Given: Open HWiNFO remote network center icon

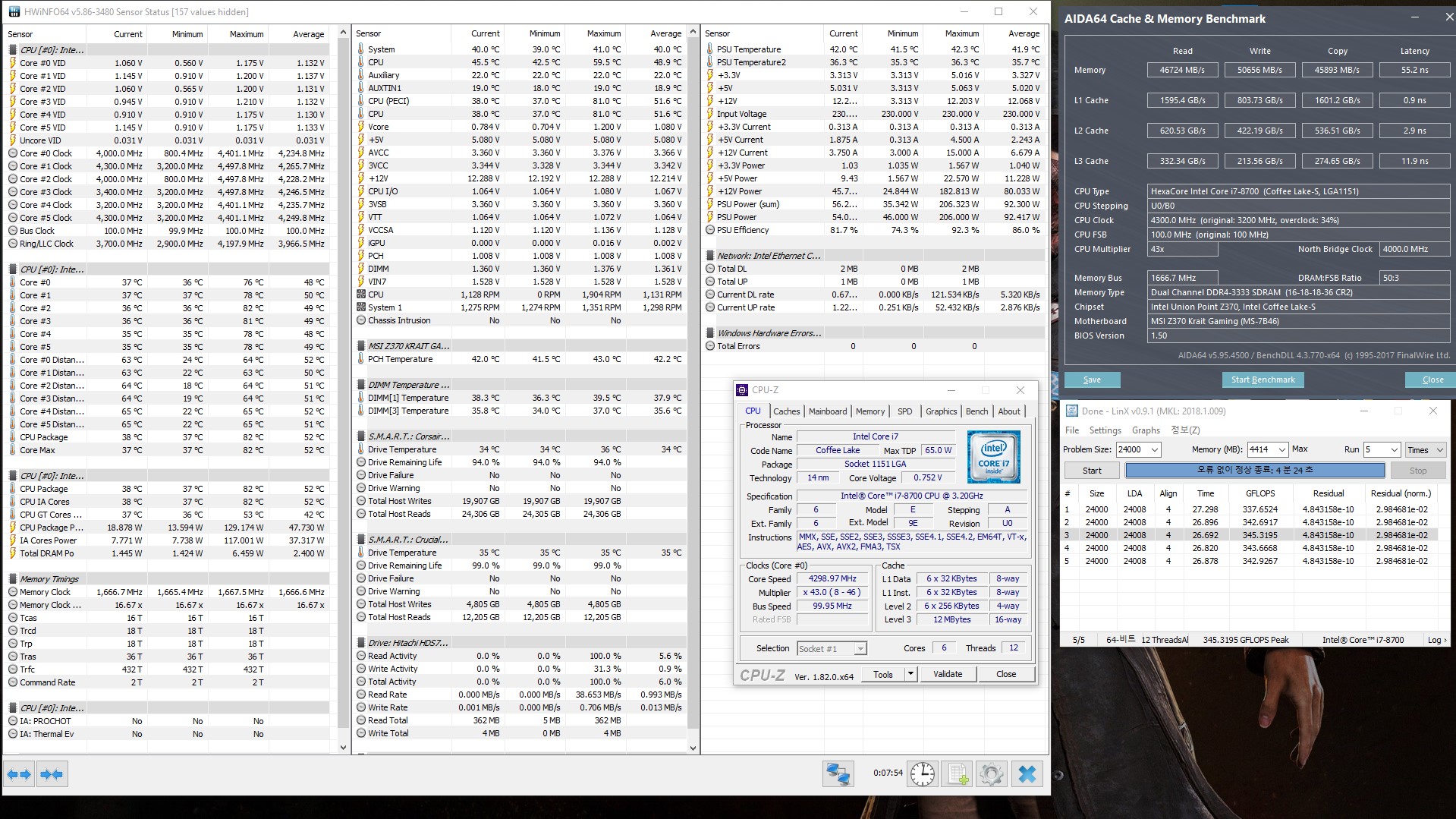Looking at the screenshot, I should pyautogui.click(x=838, y=774).
